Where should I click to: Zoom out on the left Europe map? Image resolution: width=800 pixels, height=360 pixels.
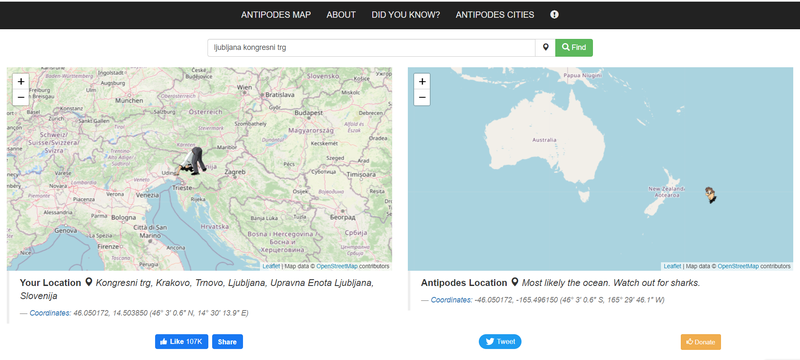(21, 97)
